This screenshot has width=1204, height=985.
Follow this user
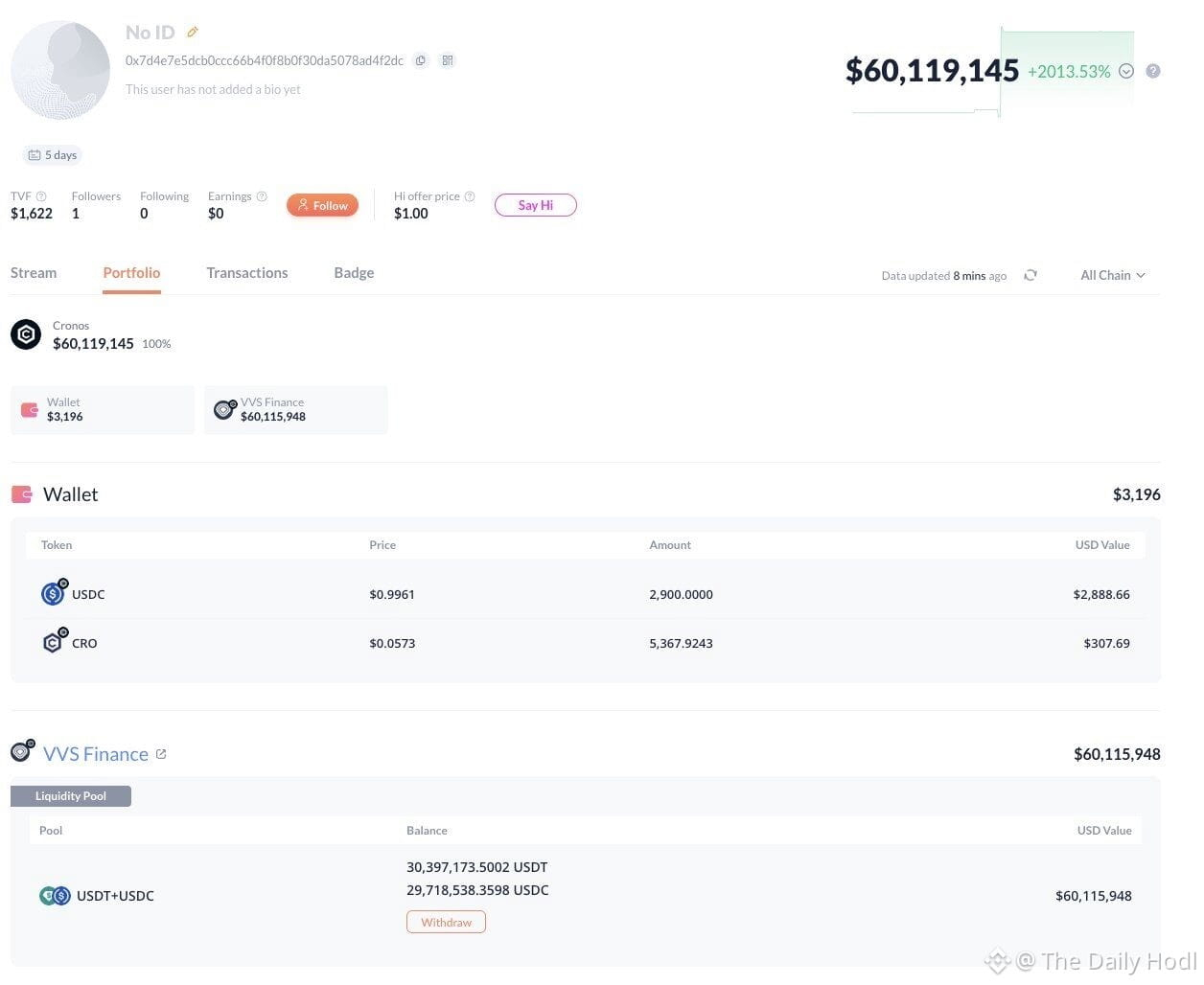click(x=322, y=205)
